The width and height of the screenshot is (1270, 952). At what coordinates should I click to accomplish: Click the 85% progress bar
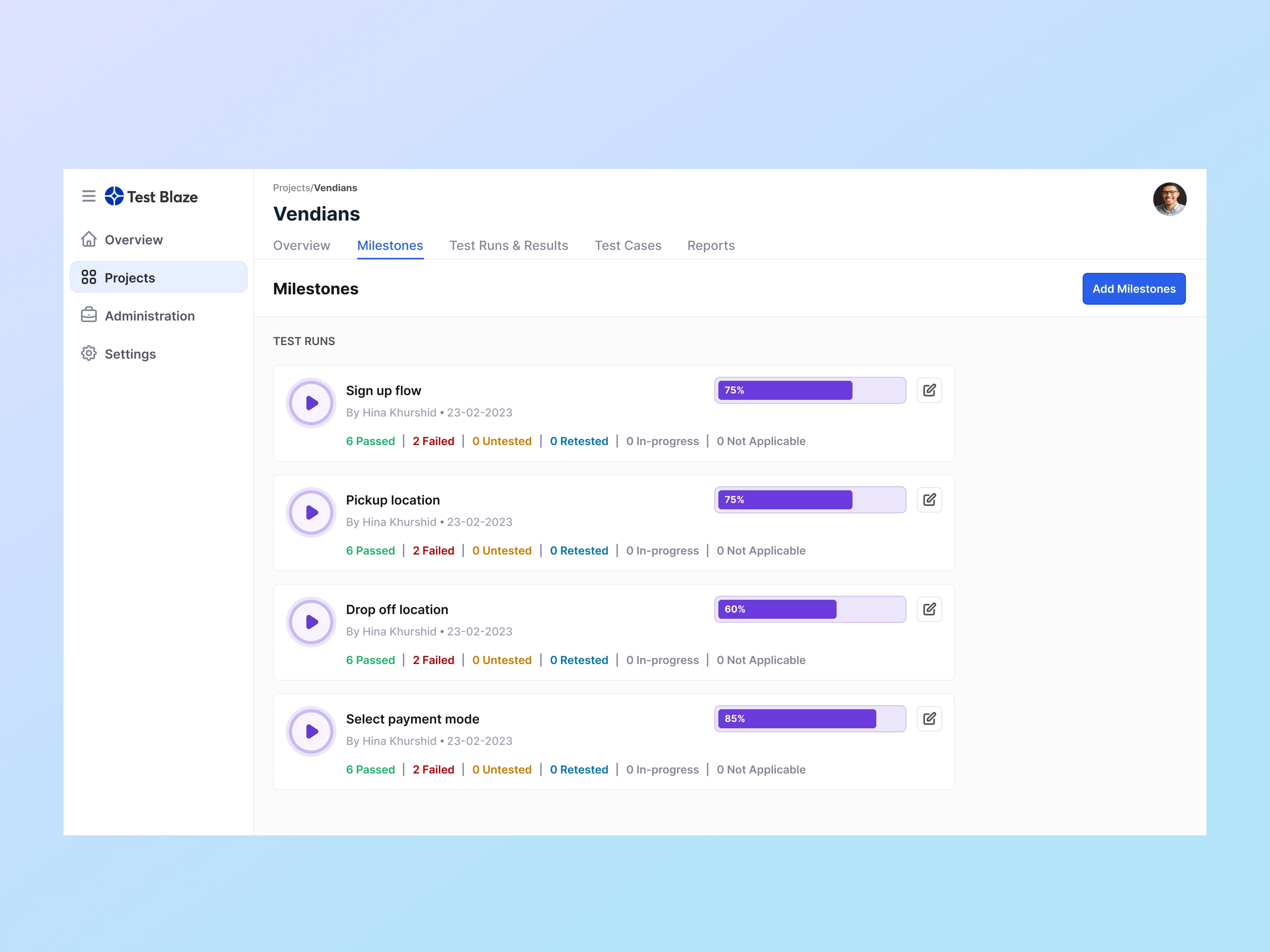(x=810, y=718)
